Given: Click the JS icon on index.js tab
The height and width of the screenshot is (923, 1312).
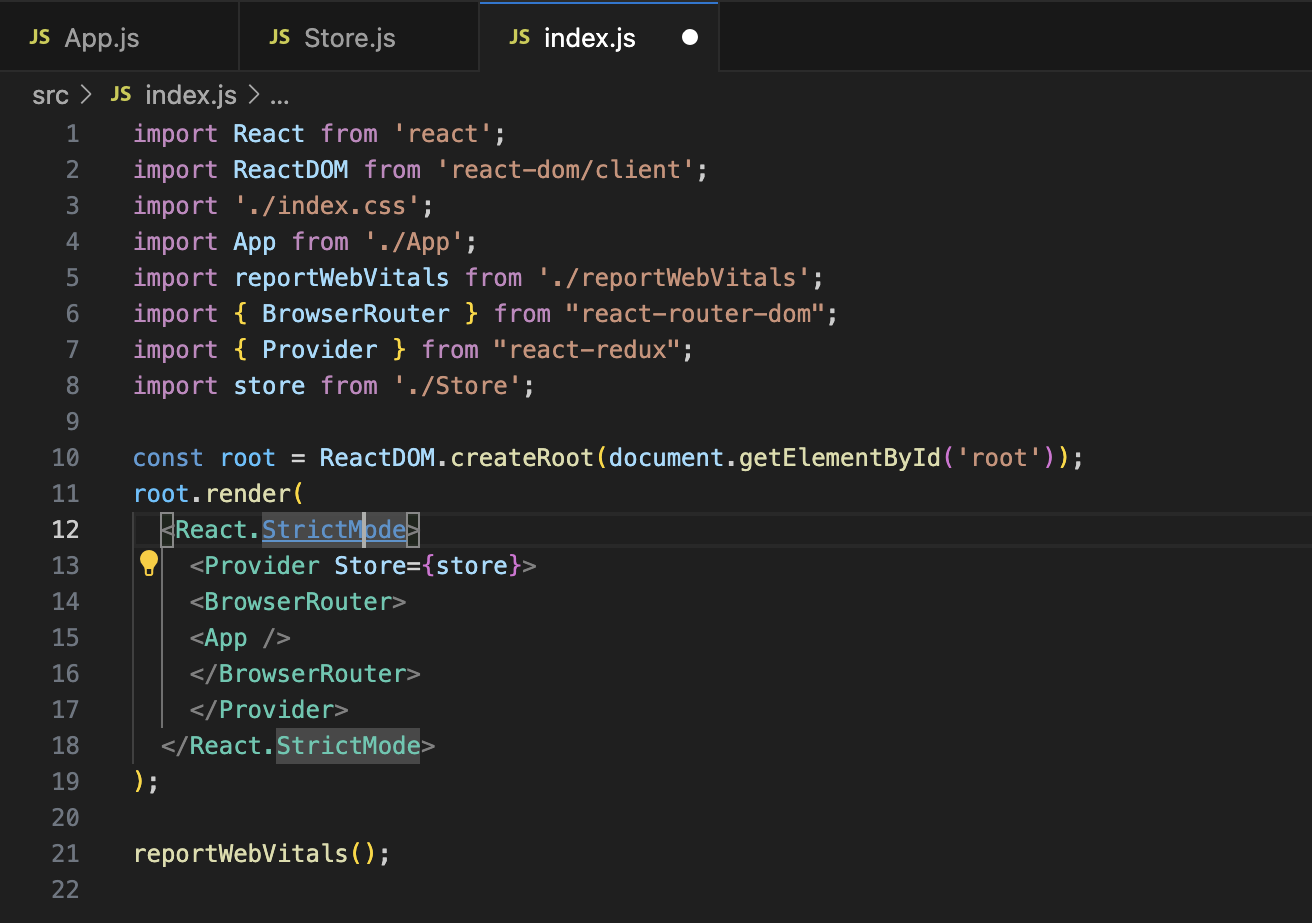Looking at the screenshot, I should pos(519,37).
